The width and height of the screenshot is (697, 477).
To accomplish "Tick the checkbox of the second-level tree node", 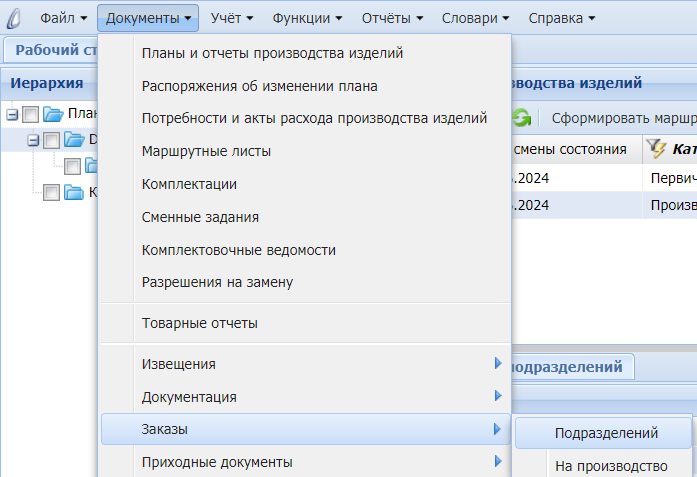I will [51, 141].
